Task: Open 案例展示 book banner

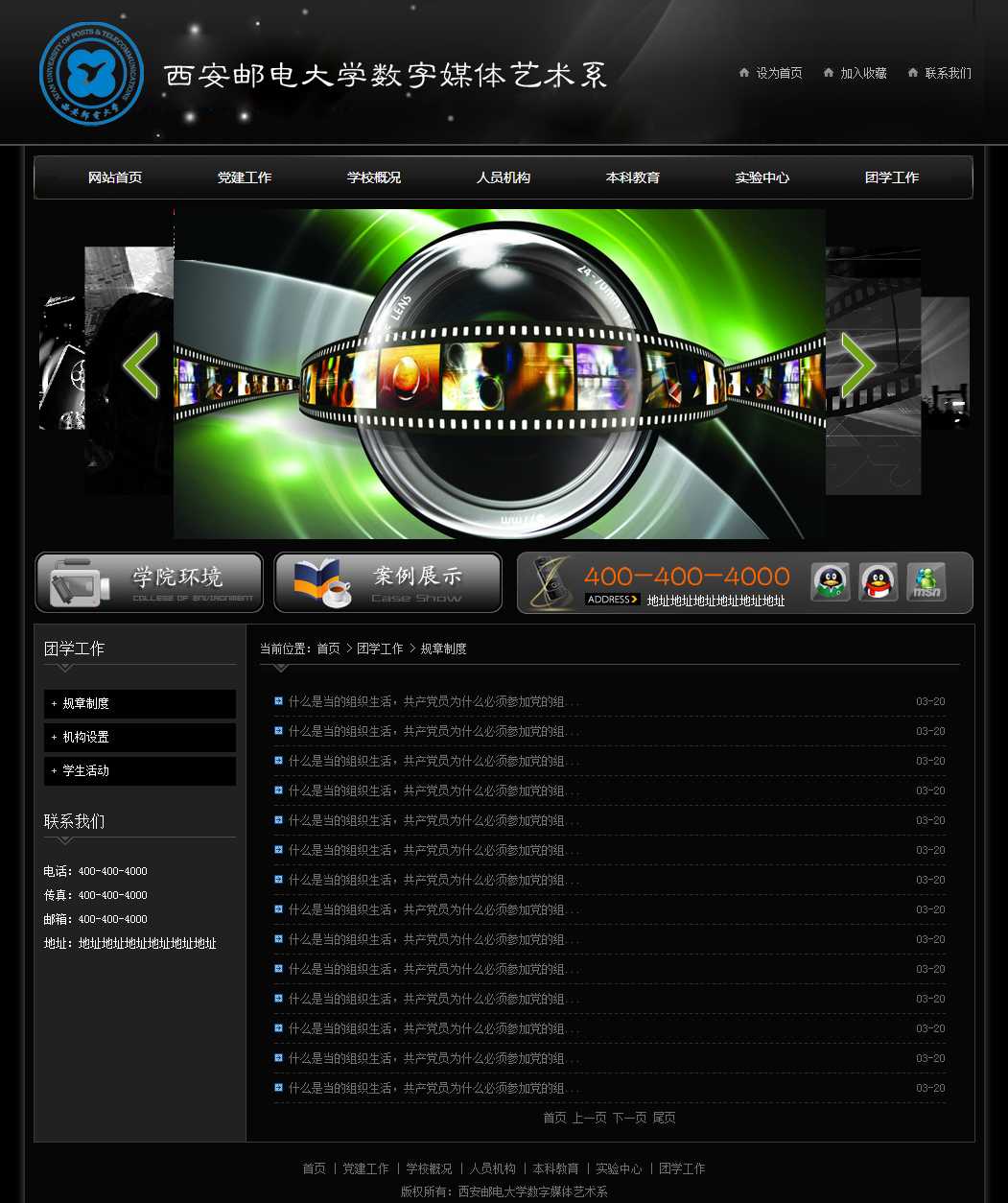Action: pyautogui.click(x=387, y=582)
